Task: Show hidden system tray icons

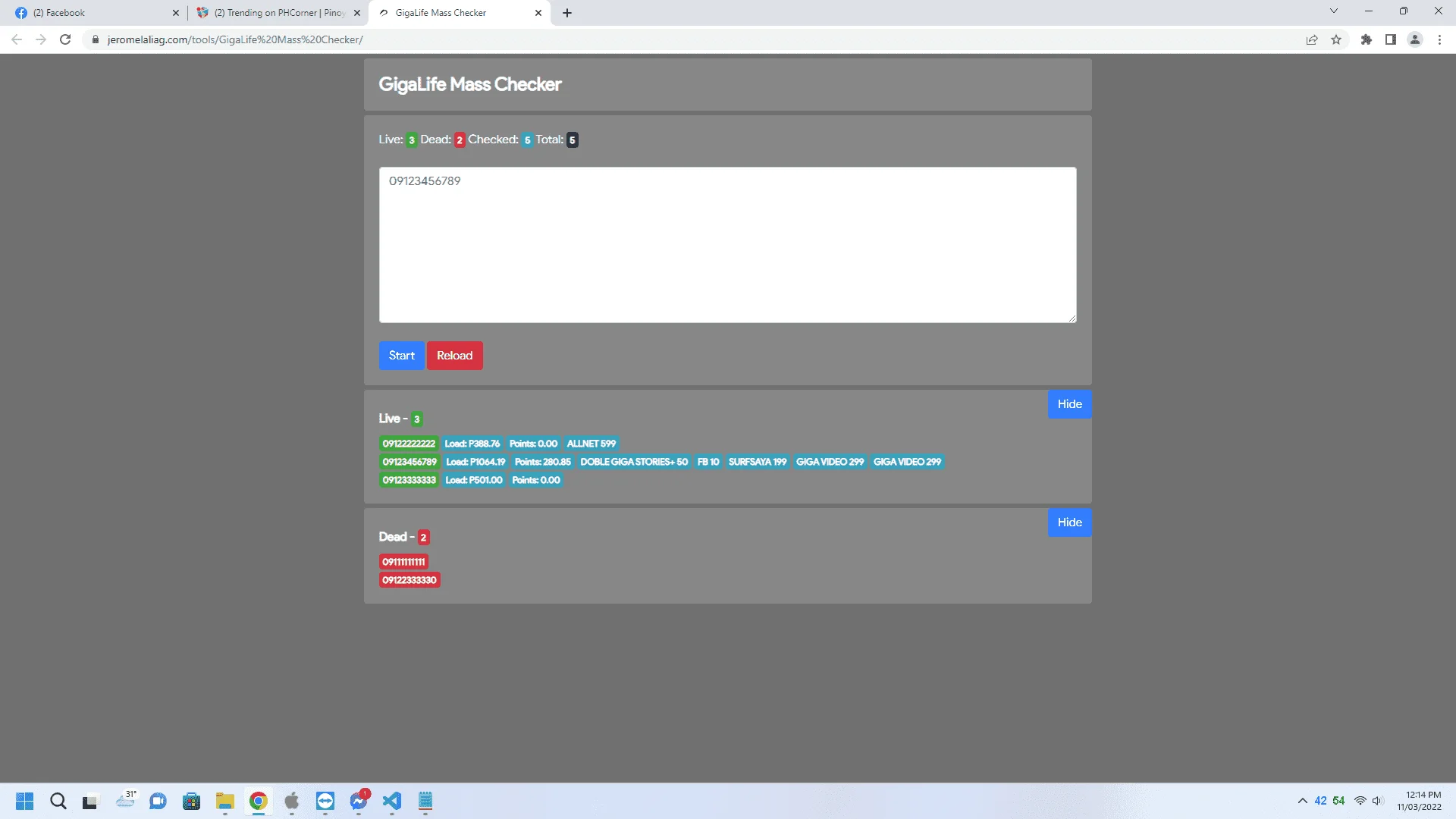Action: click(x=1302, y=801)
